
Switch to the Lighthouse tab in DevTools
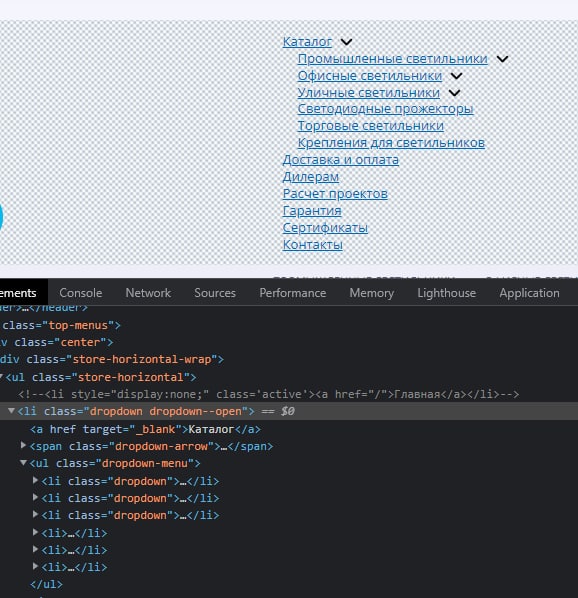[446, 293]
